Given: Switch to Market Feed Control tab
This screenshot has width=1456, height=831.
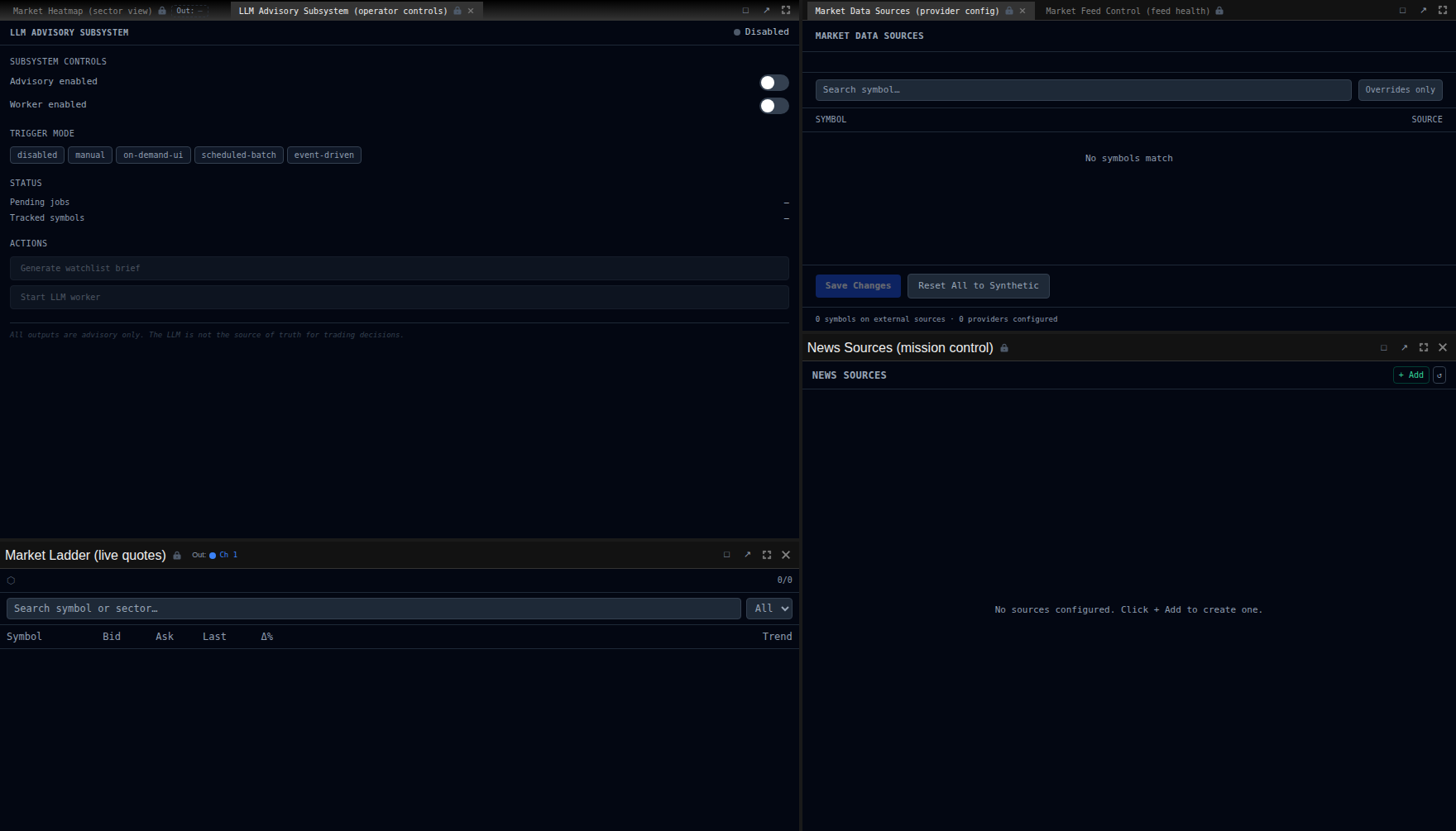Looking at the screenshot, I should (x=1128, y=11).
